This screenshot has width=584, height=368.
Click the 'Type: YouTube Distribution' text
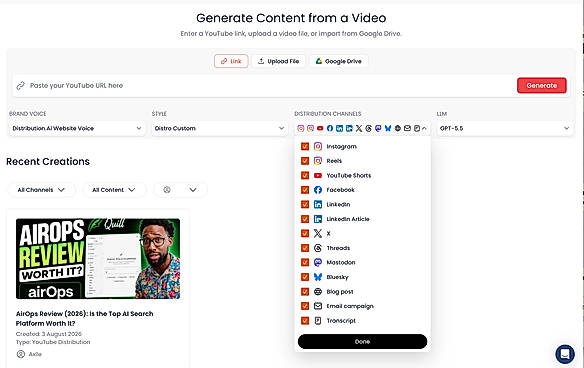tap(53, 342)
